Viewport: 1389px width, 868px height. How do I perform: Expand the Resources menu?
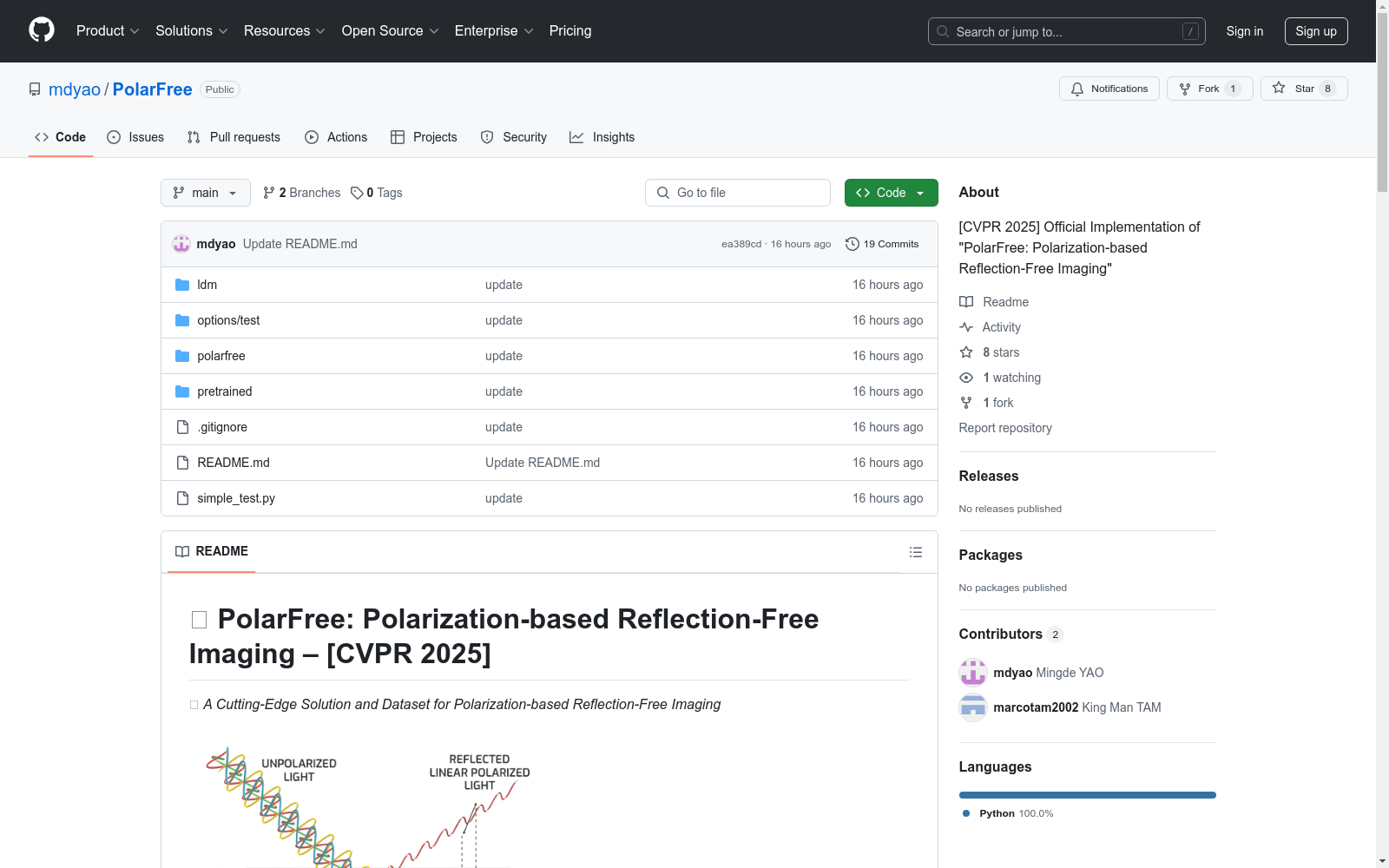click(285, 31)
